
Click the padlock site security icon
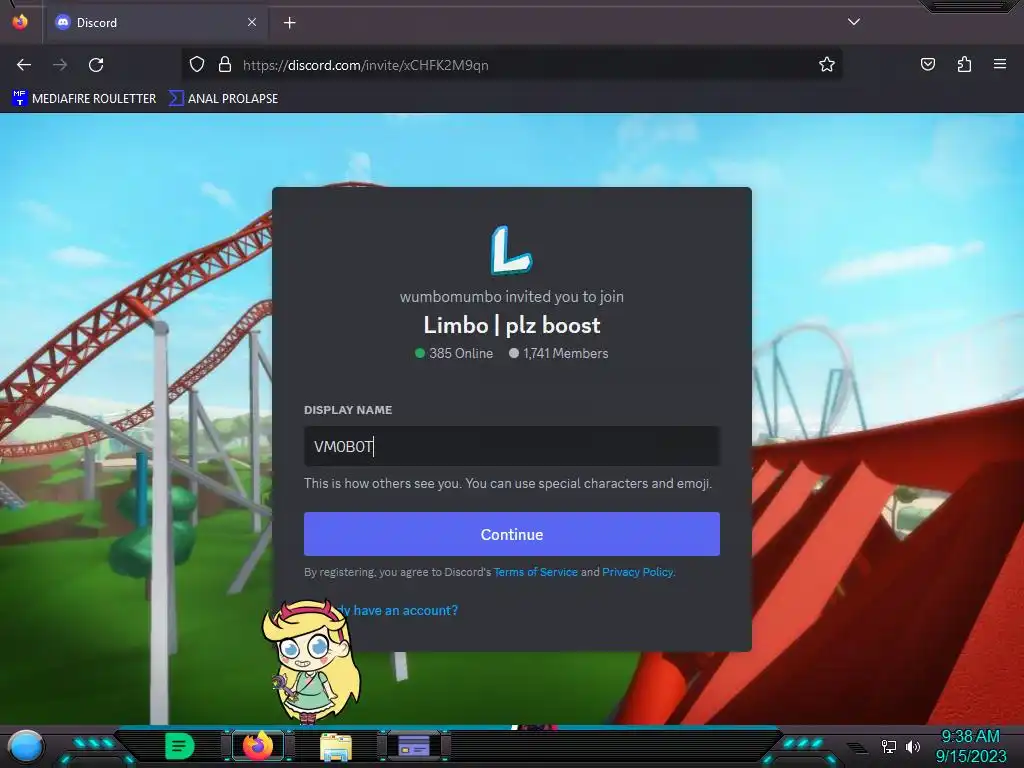[225, 65]
